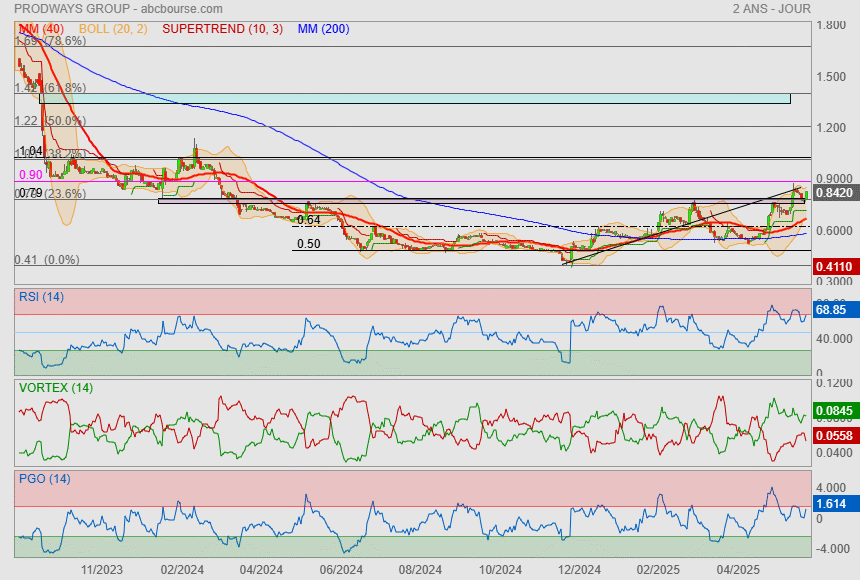Click the 1.800 price axis label
This screenshot has height=580, width=860.
(x=831, y=25)
